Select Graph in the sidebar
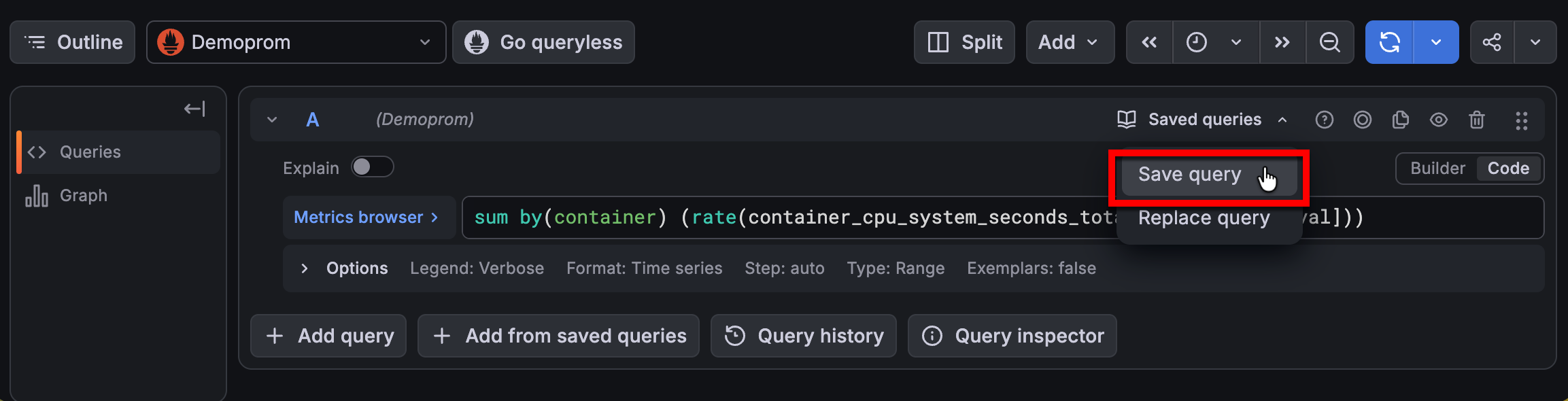 pos(118,196)
